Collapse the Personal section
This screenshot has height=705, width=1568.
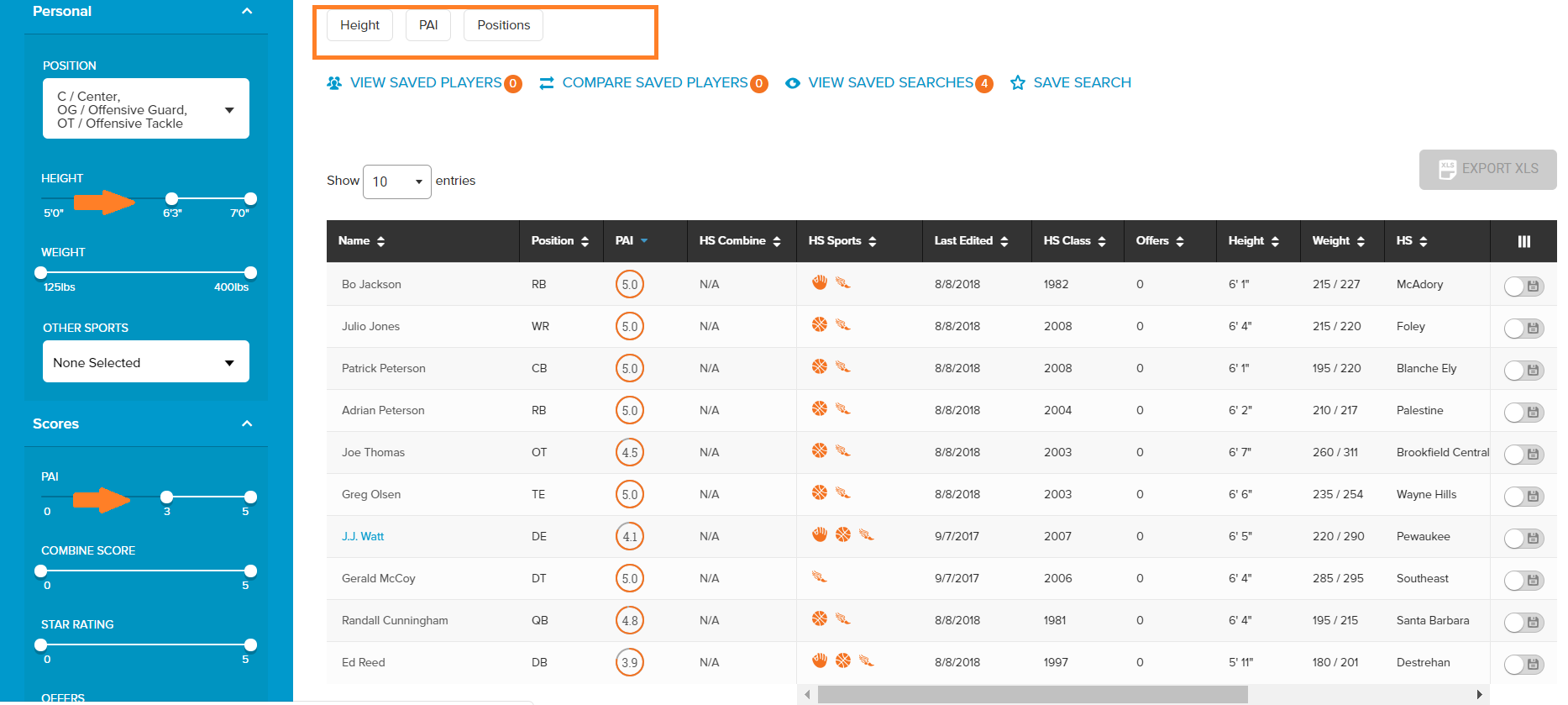point(247,11)
